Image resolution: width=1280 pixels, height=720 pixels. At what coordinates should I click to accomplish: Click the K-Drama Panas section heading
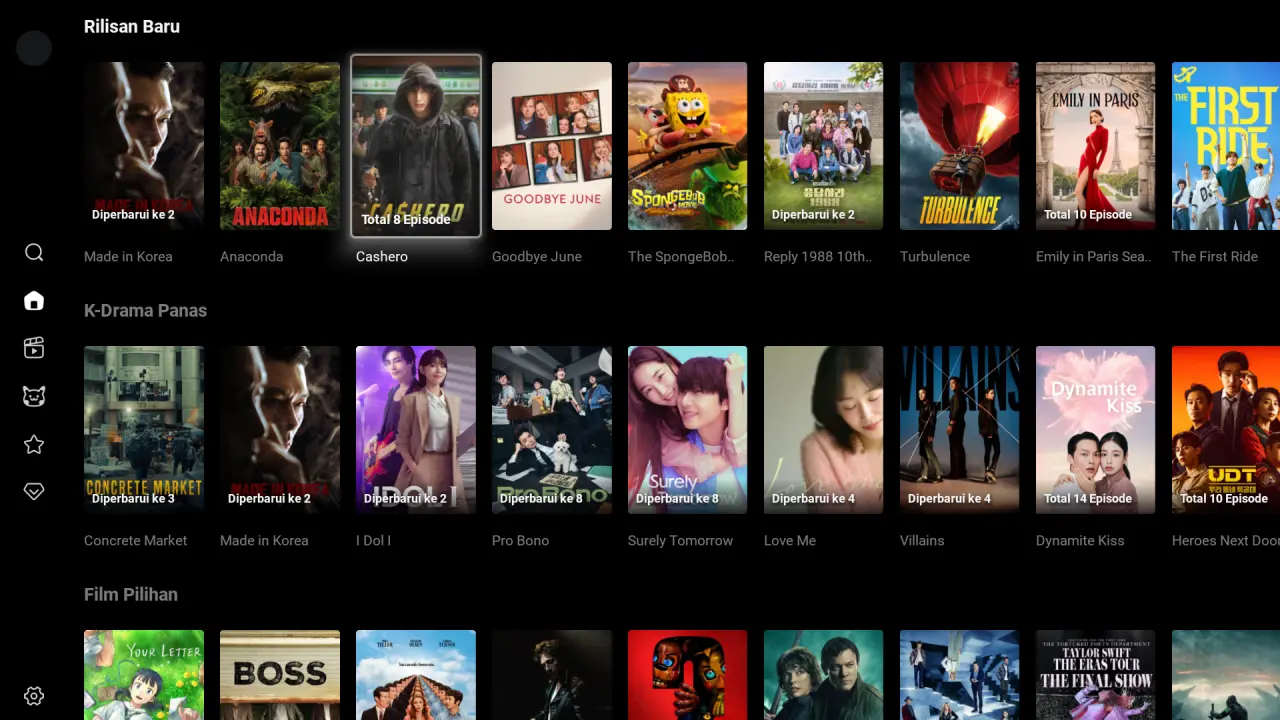pyautogui.click(x=145, y=310)
